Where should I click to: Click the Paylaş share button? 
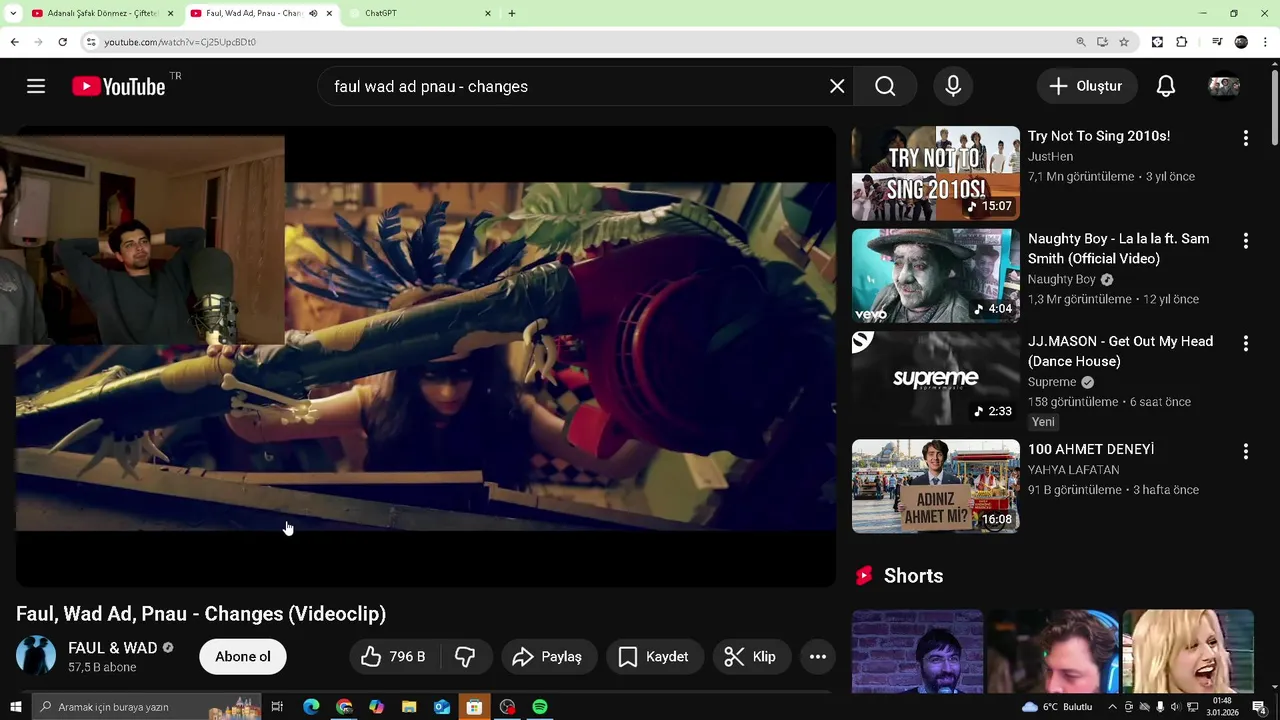click(548, 657)
